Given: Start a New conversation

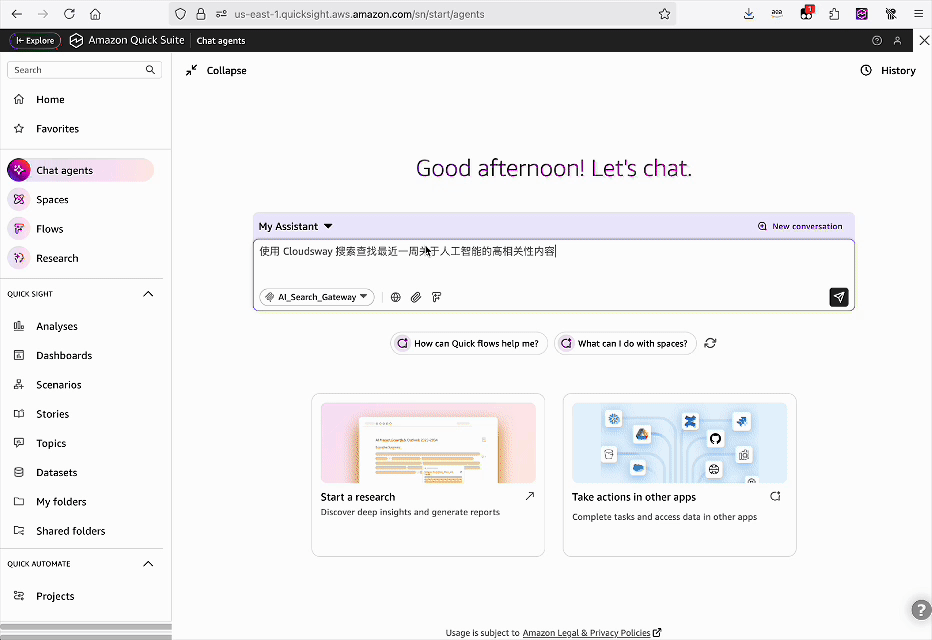Looking at the screenshot, I should pos(800,227).
